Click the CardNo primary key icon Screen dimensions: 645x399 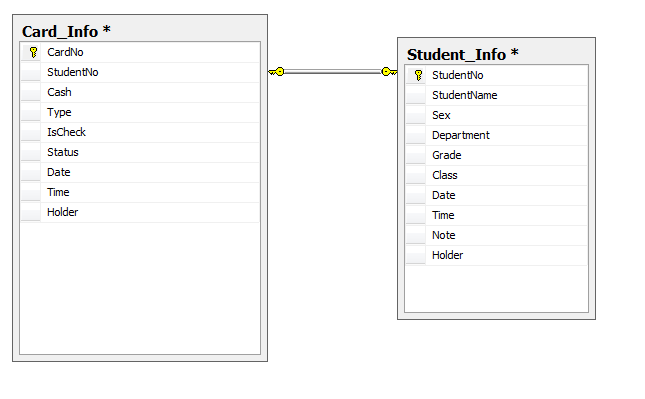[33, 52]
